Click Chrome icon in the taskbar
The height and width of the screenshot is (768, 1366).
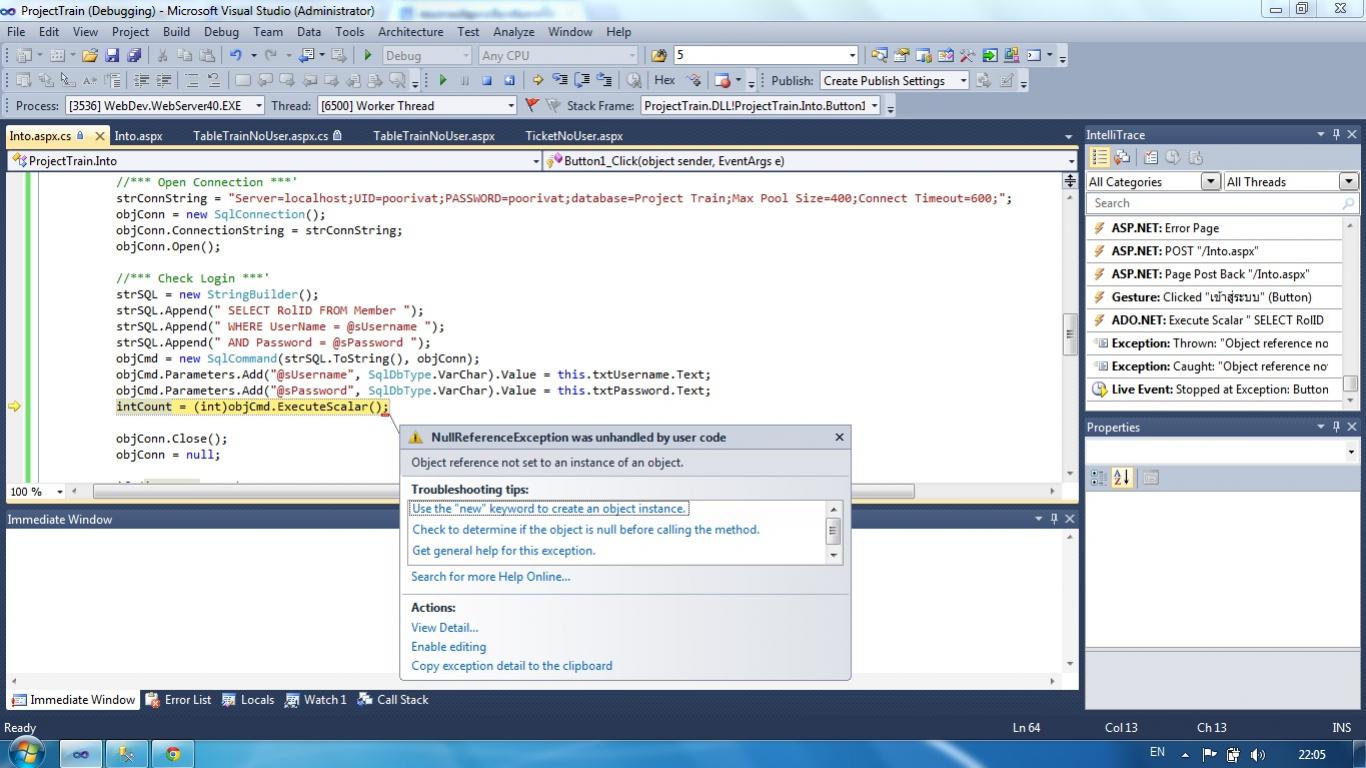click(173, 754)
